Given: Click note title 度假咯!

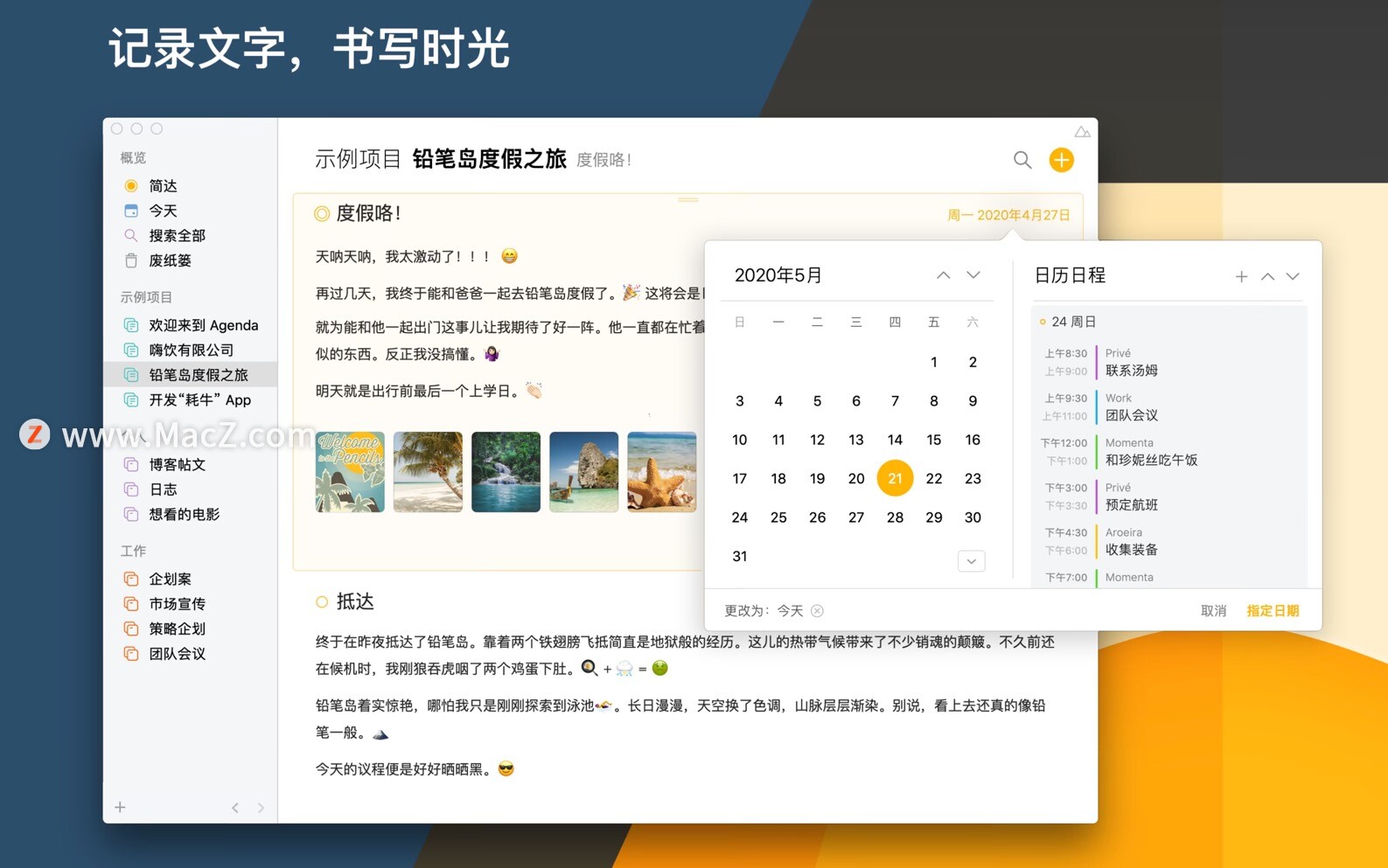Looking at the screenshot, I should 369,213.
